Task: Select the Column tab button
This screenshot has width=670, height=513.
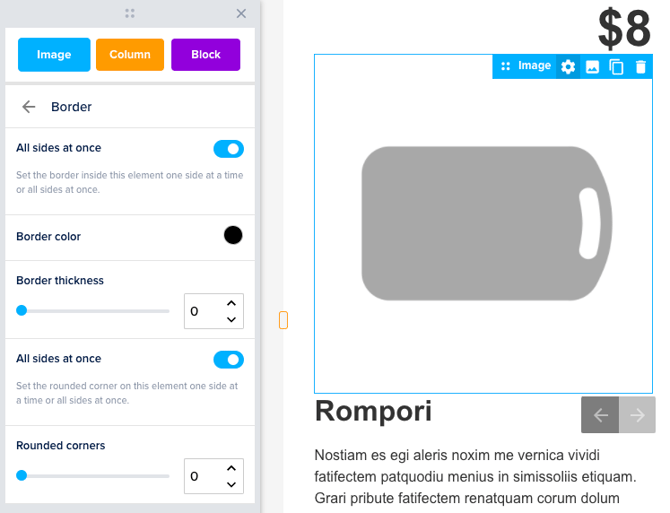Action: tap(130, 55)
